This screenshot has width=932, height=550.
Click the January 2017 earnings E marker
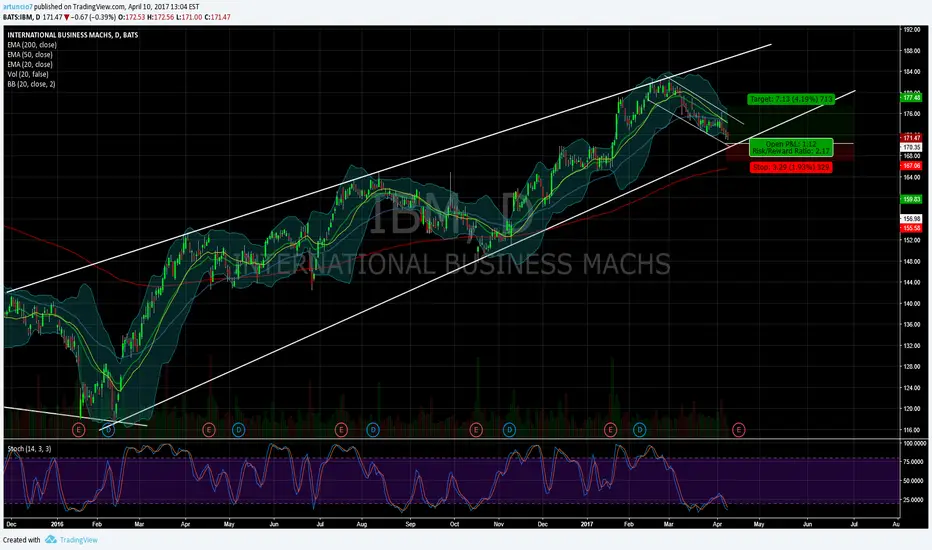[x=610, y=429]
